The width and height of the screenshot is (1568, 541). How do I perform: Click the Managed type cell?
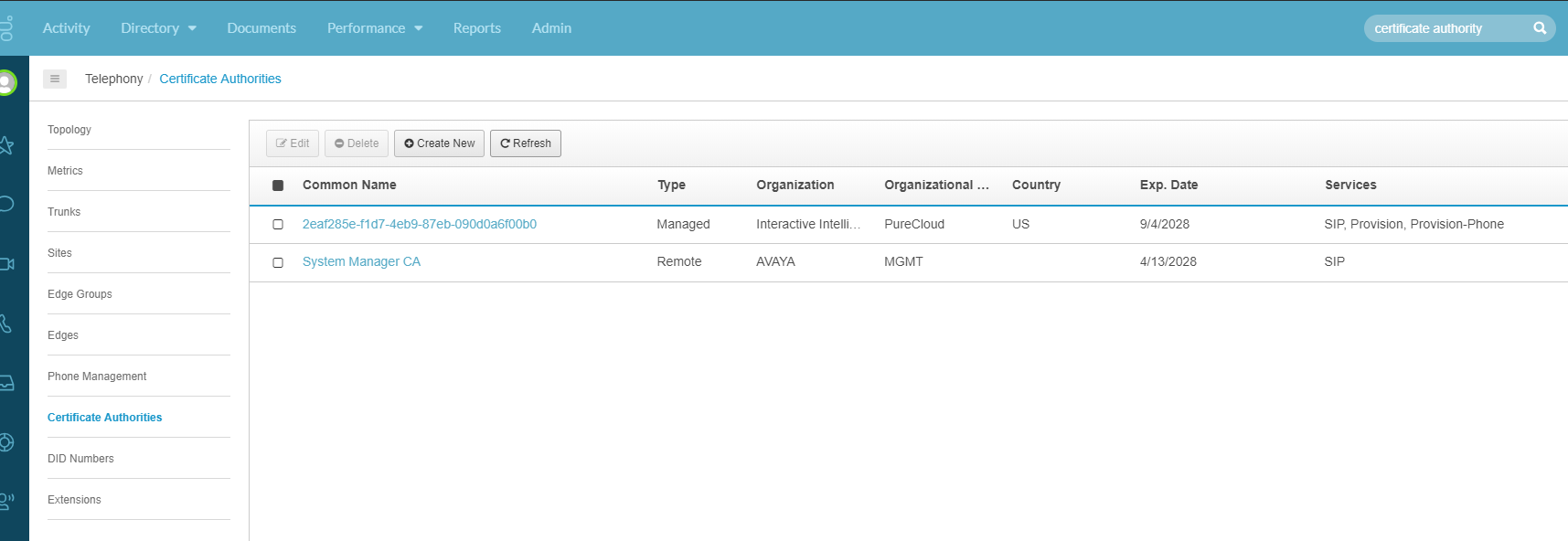pyautogui.click(x=683, y=224)
